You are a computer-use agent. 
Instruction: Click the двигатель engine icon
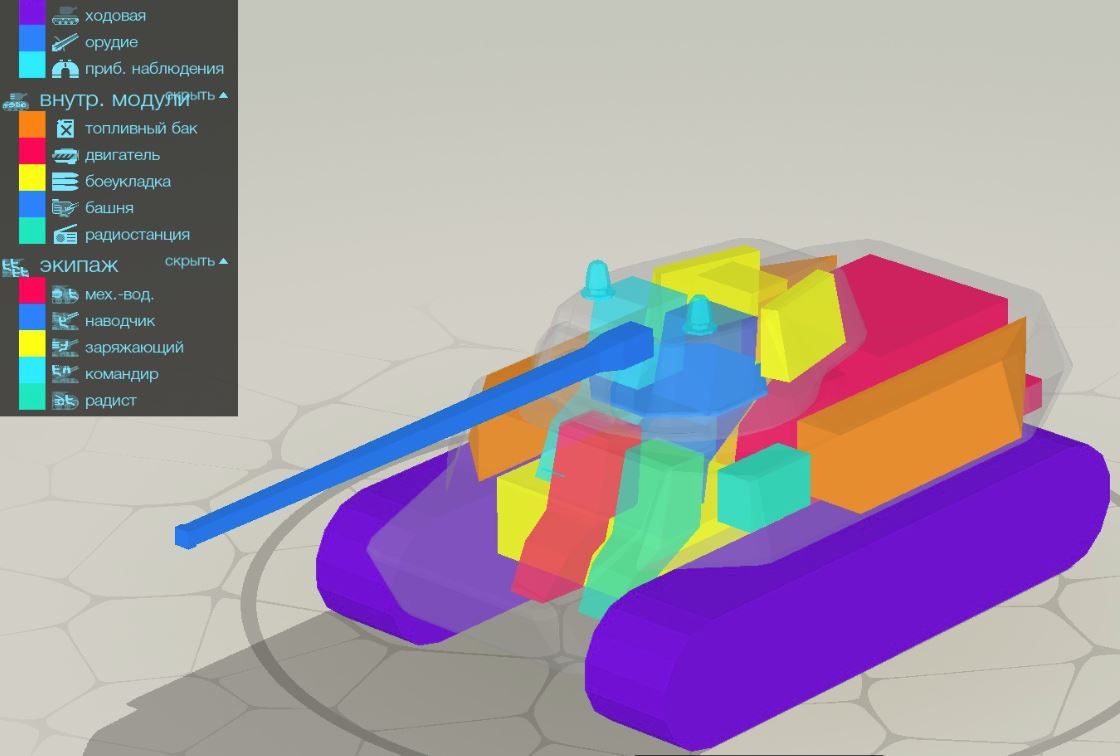click(65, 155)
